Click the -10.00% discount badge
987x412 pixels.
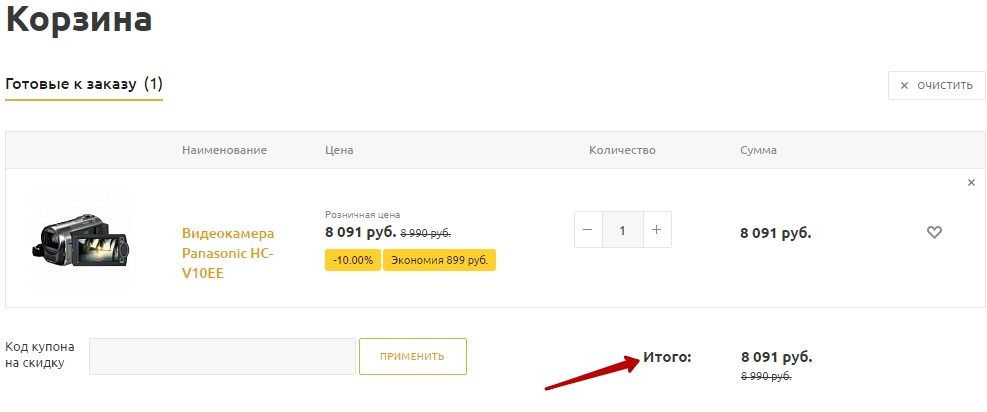[351, 260]
